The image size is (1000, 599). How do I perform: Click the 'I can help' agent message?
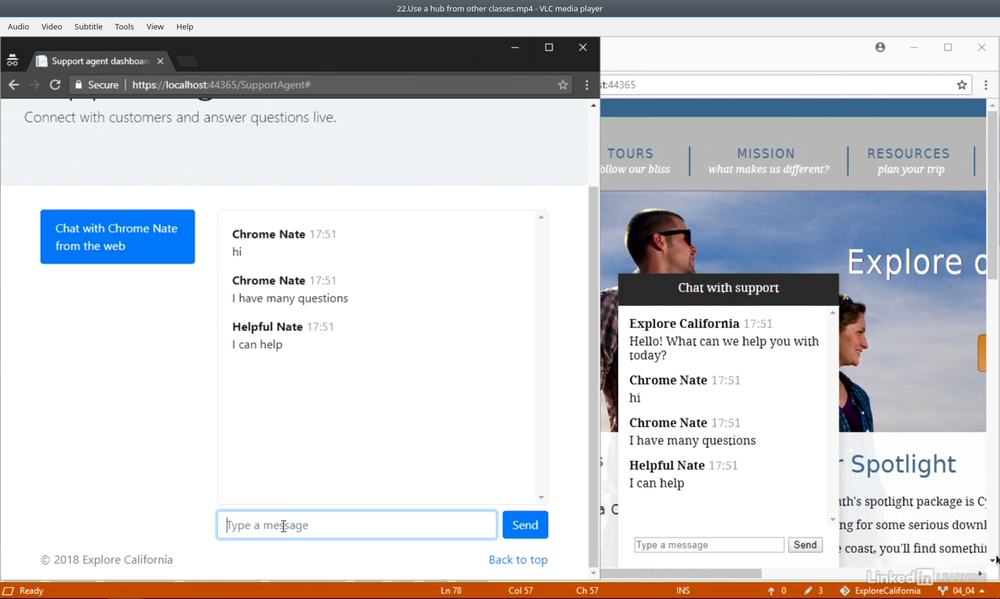click(x=257, y=344)
